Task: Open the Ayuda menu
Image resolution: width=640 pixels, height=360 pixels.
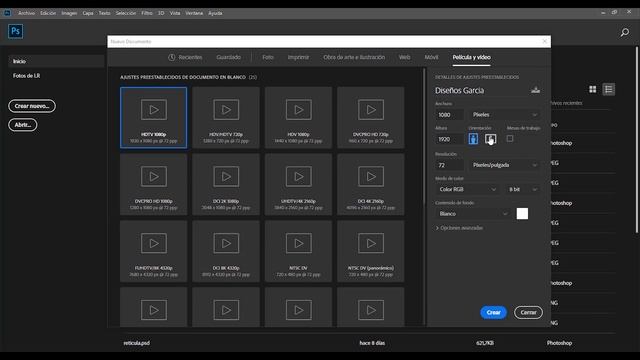Action: (x=215, y=13)
